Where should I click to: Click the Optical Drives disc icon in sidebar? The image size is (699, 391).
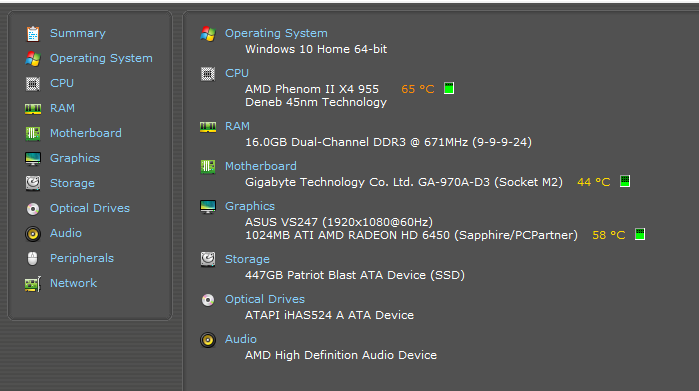pyautogui.click(x=33, y=209)
